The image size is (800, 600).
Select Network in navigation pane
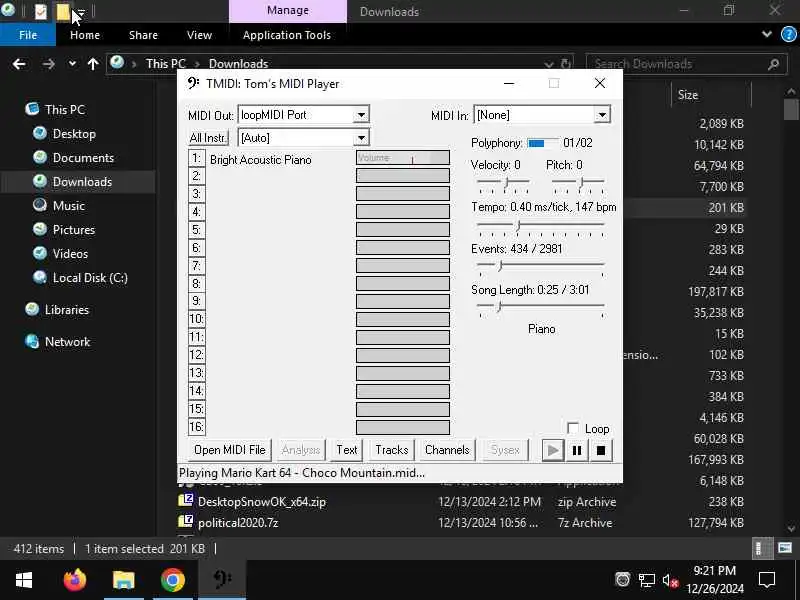click(x=67, y=342)
